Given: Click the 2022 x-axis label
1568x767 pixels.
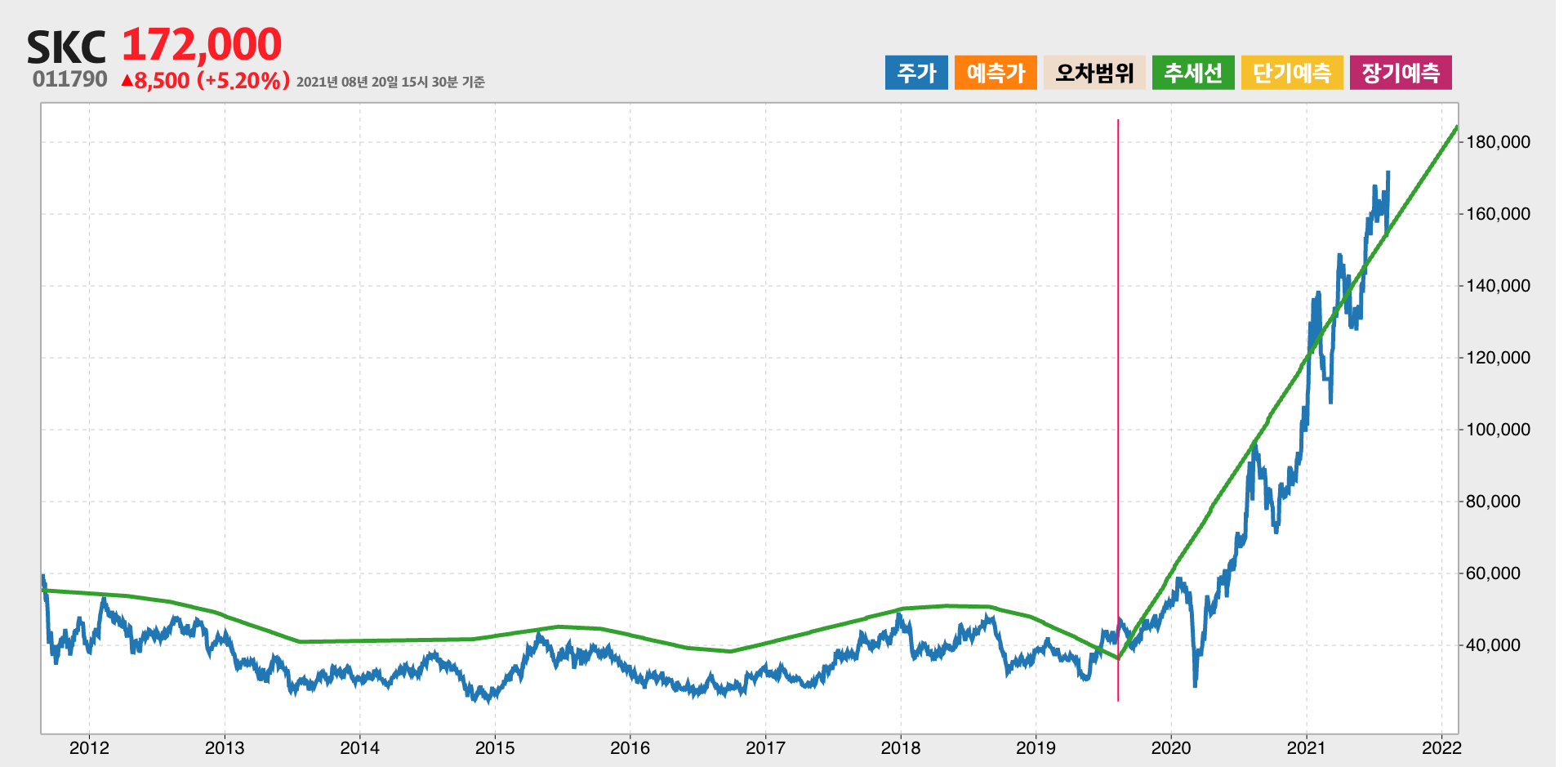Looking at the screenshot, I should point(1442,747).
